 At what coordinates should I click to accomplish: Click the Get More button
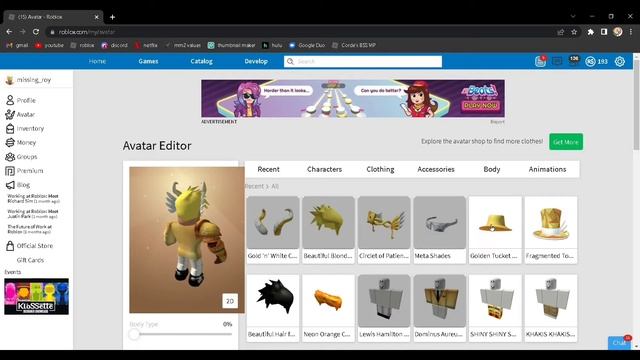point(566,142)
